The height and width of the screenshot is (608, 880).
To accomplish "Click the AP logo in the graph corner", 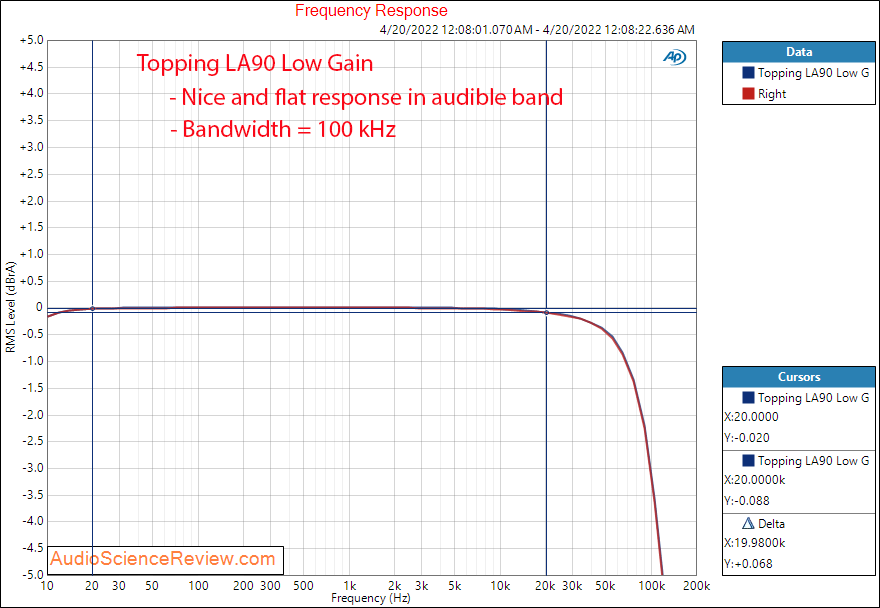I will [x=674, y=57].
